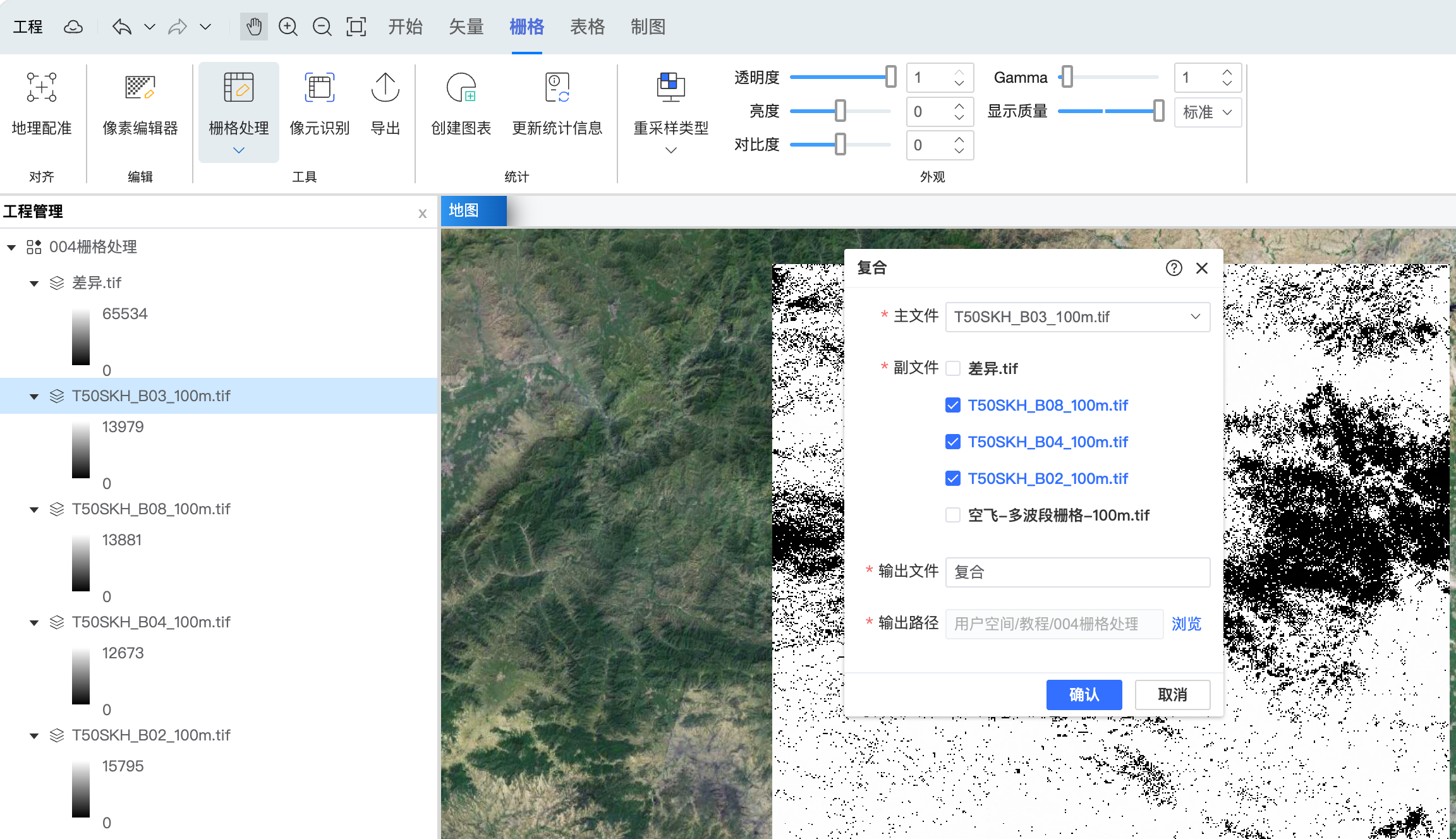Screen dimensions: 1456x839
Task: Close the 复合 dialog with X
Action: (x=1202, y=268)
